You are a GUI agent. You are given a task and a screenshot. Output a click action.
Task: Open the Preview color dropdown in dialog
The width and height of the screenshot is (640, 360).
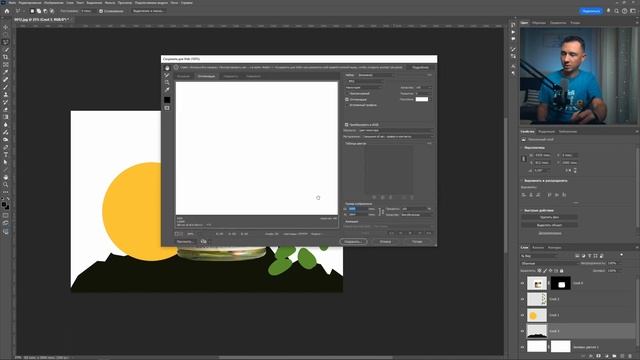pos(395,130)
